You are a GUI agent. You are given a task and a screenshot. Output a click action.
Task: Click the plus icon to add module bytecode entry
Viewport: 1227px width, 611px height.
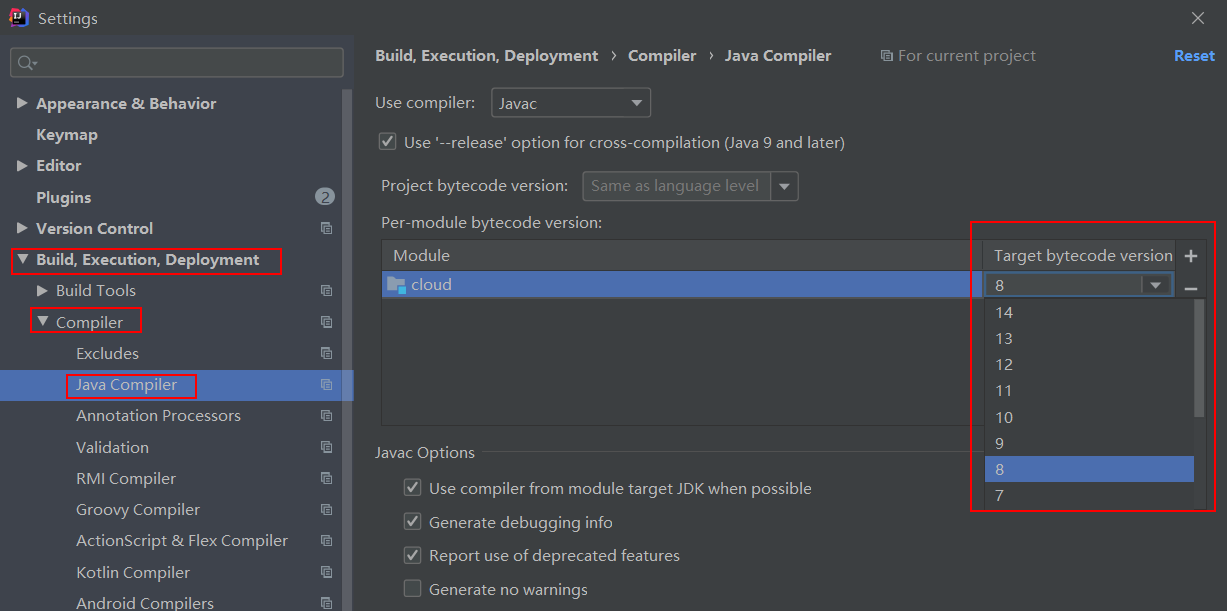click(x=1191, y=256)
